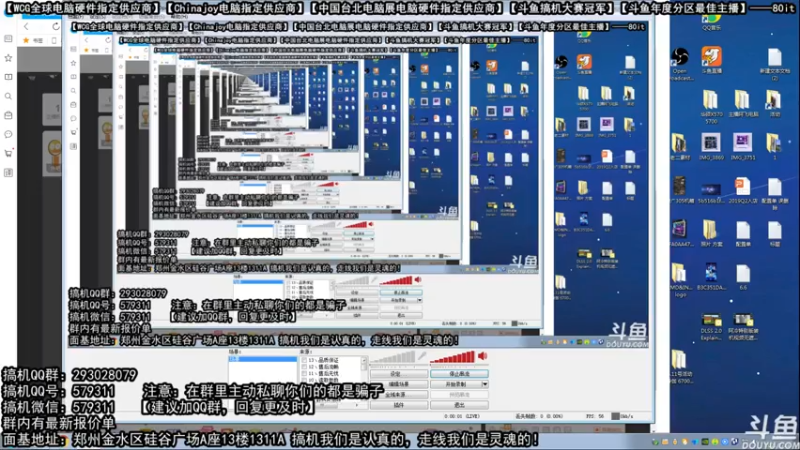Open the start recording dropdown arrow in OBS
800x450 pixels.
pyautogui.click(x=485, y=384)
